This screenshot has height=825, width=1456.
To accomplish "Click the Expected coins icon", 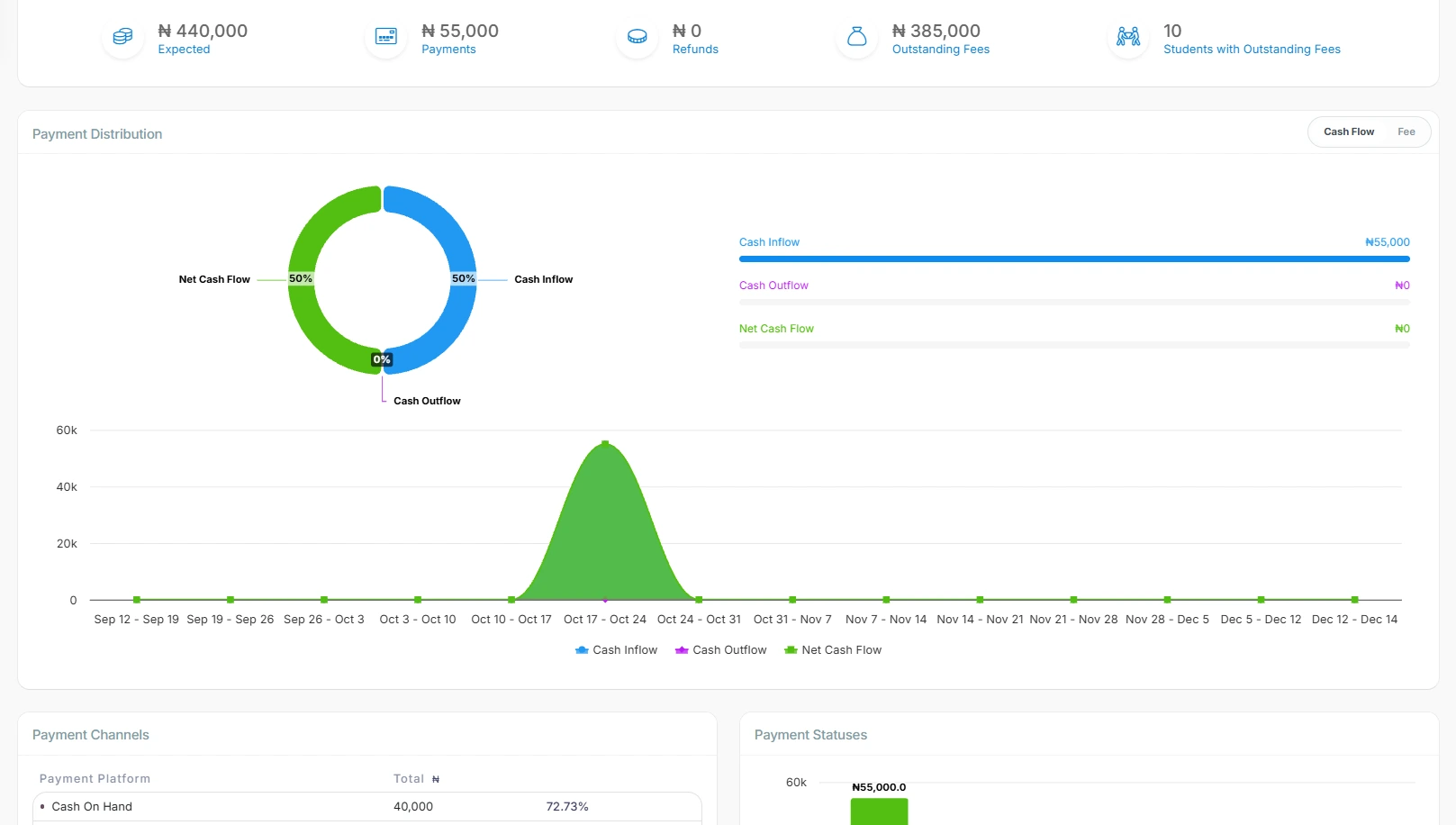I will pos(122,37).
